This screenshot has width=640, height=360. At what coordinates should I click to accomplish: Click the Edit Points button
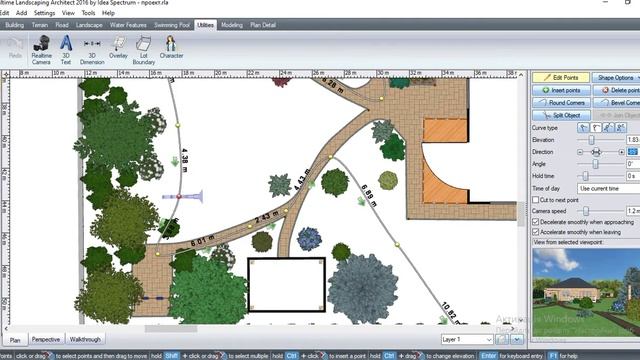coord(561,77)
